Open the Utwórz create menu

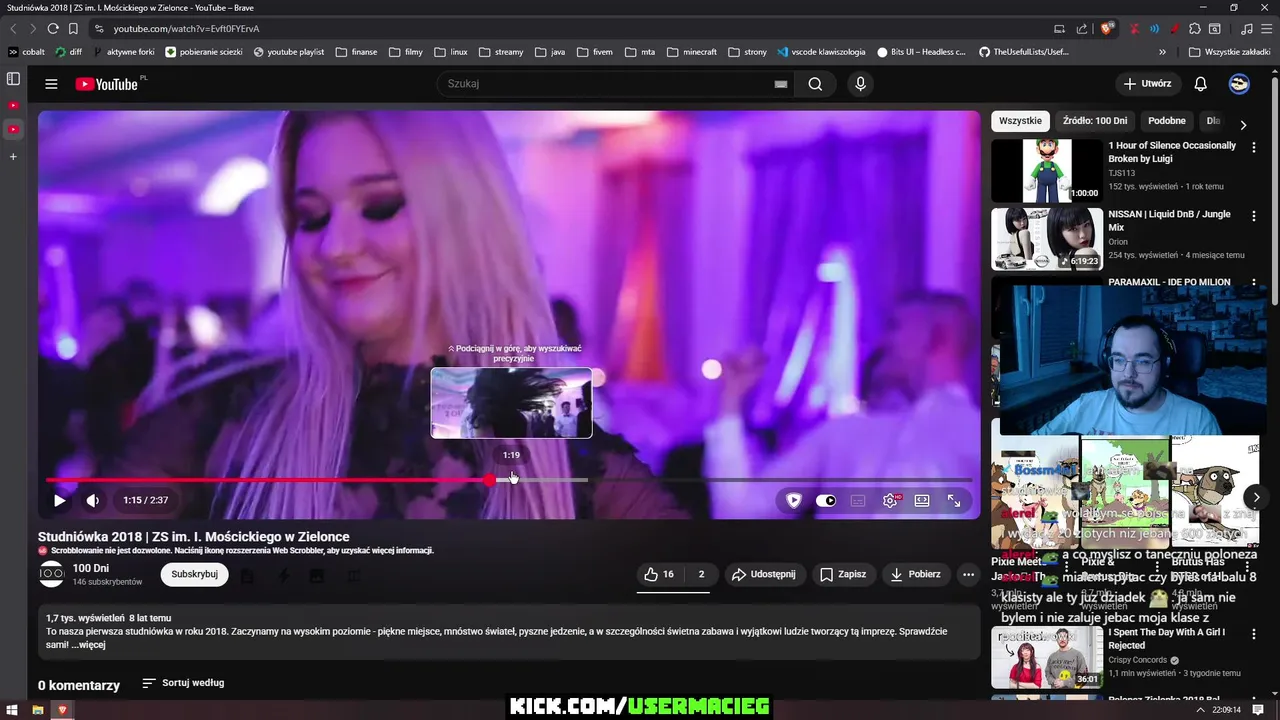[1147, 84]
